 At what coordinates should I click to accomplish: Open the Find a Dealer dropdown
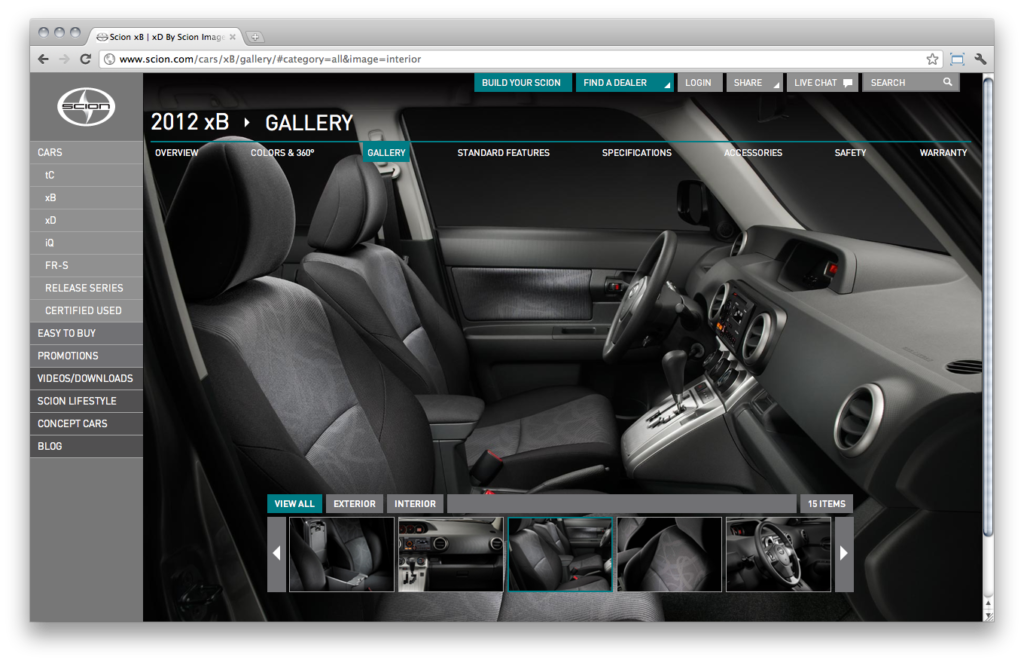click(x=623, y=83)
